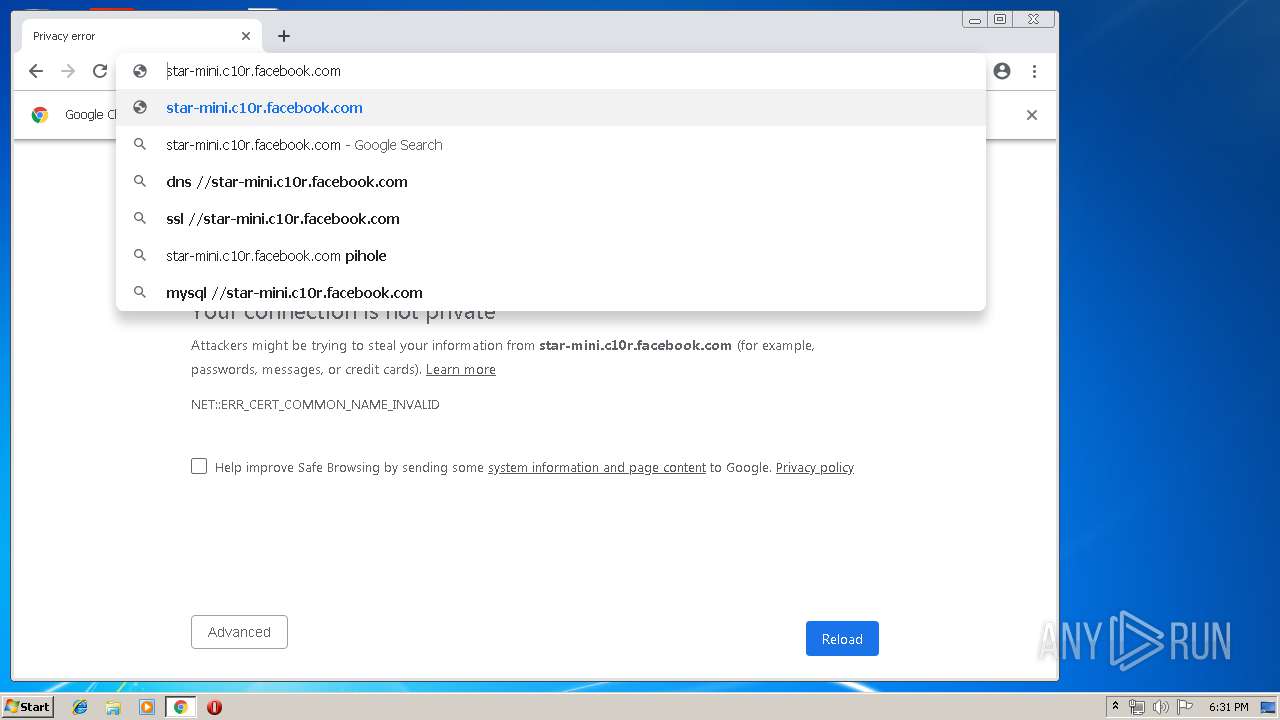Click the Google Chrome logo in infobar

[40, 115]
